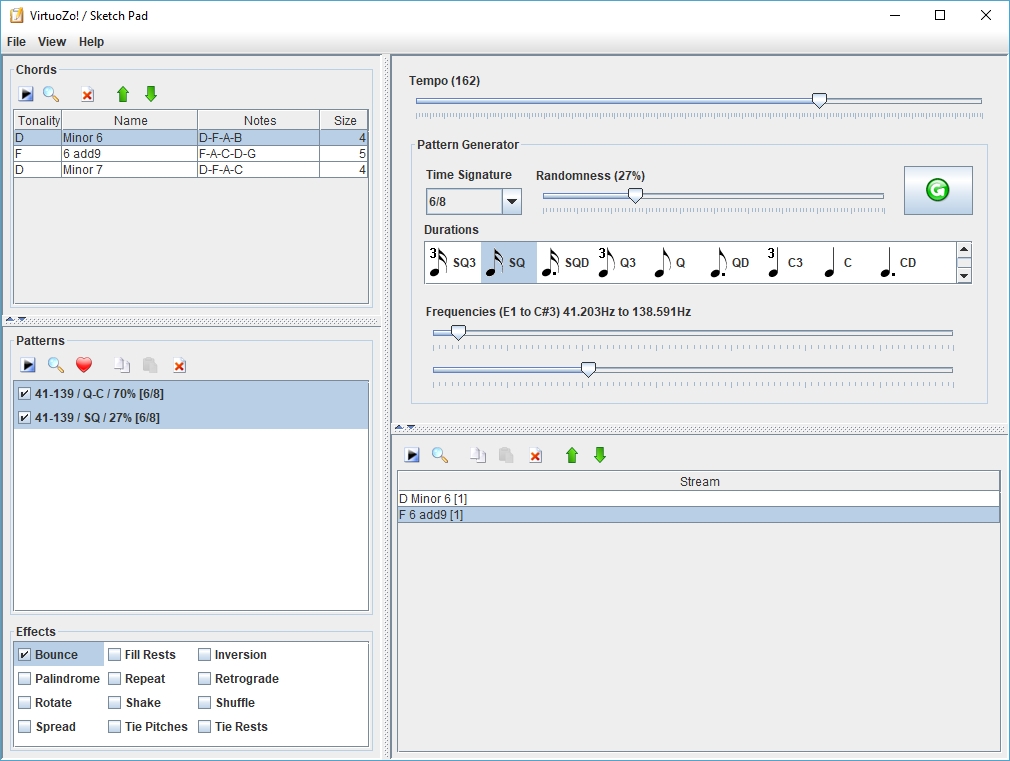Move chord up with green arrow in Chords
The image size is (1010, 761).
(123, 94)
